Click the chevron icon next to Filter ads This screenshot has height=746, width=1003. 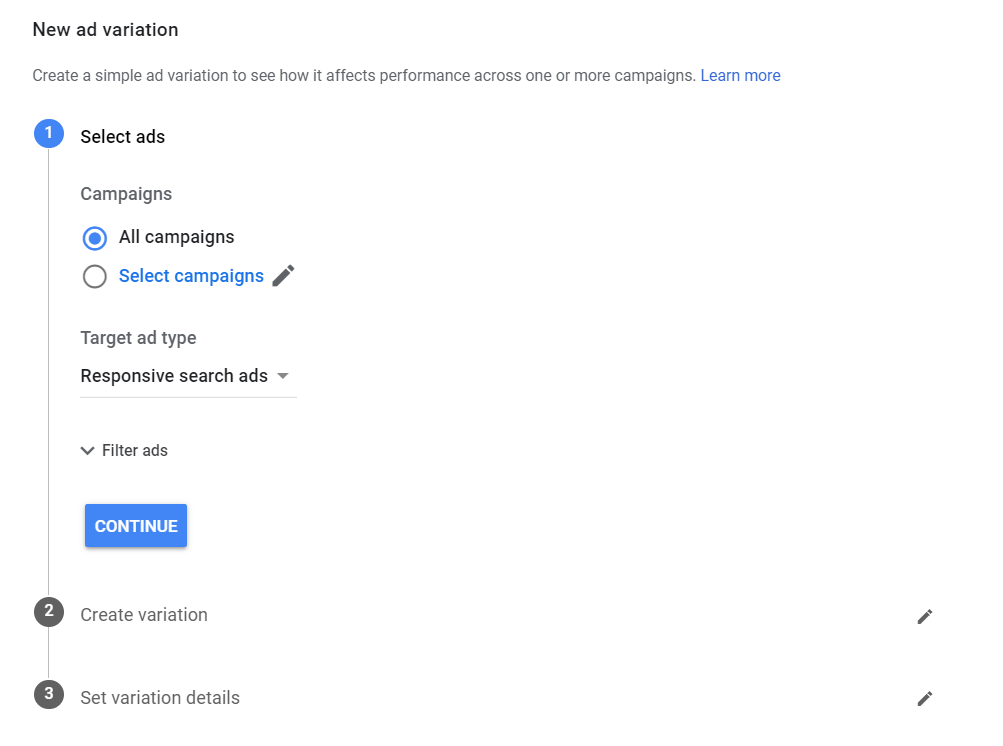(x=87, y=450)
